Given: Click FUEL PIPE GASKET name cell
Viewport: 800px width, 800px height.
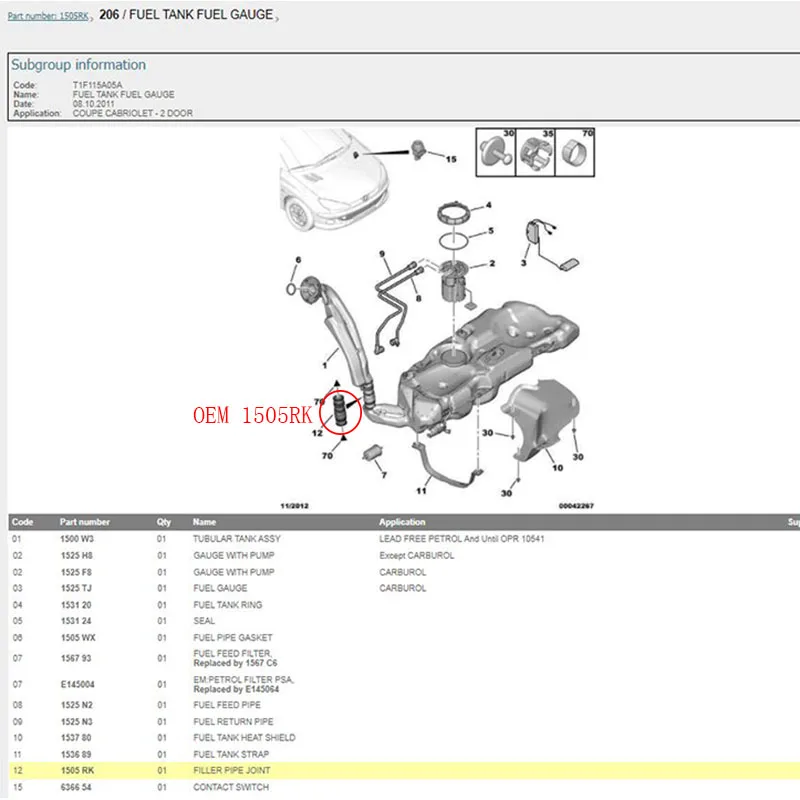Looking at the screenshot, I should (233, 638).
